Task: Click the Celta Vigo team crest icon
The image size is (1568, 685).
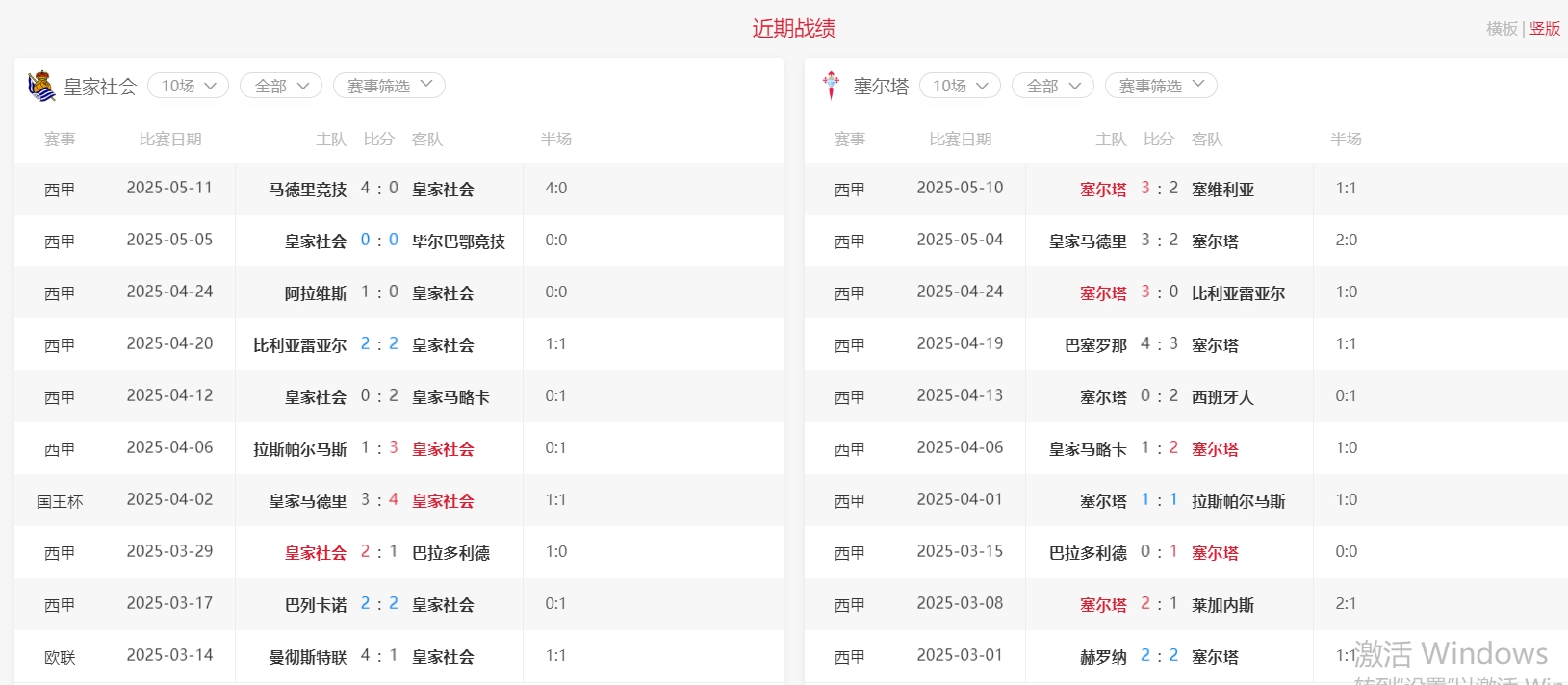Action: tap(831, 86)
